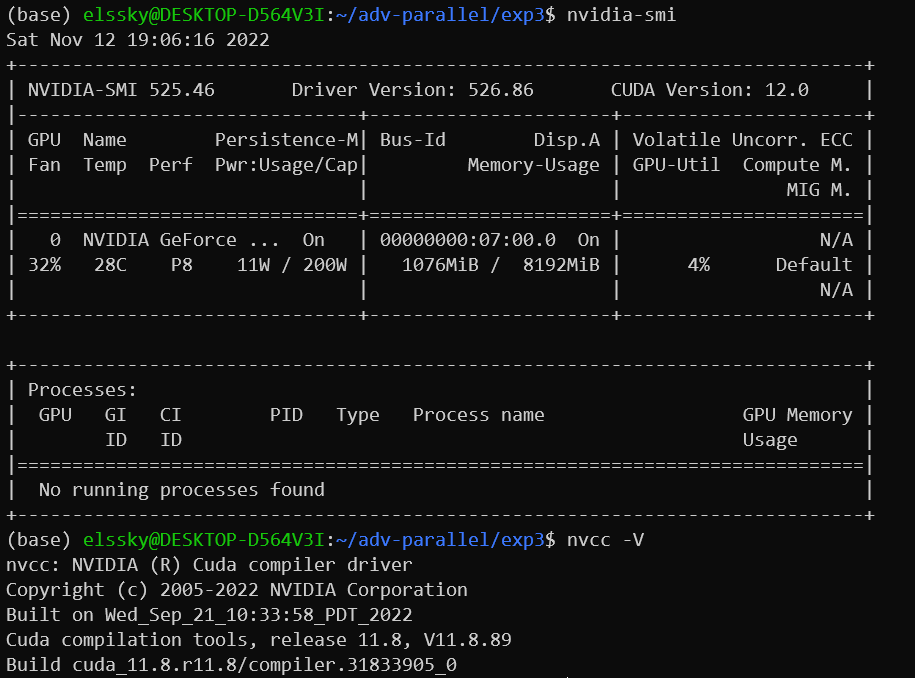Click the No running processes found message

(x=181, y=490)
